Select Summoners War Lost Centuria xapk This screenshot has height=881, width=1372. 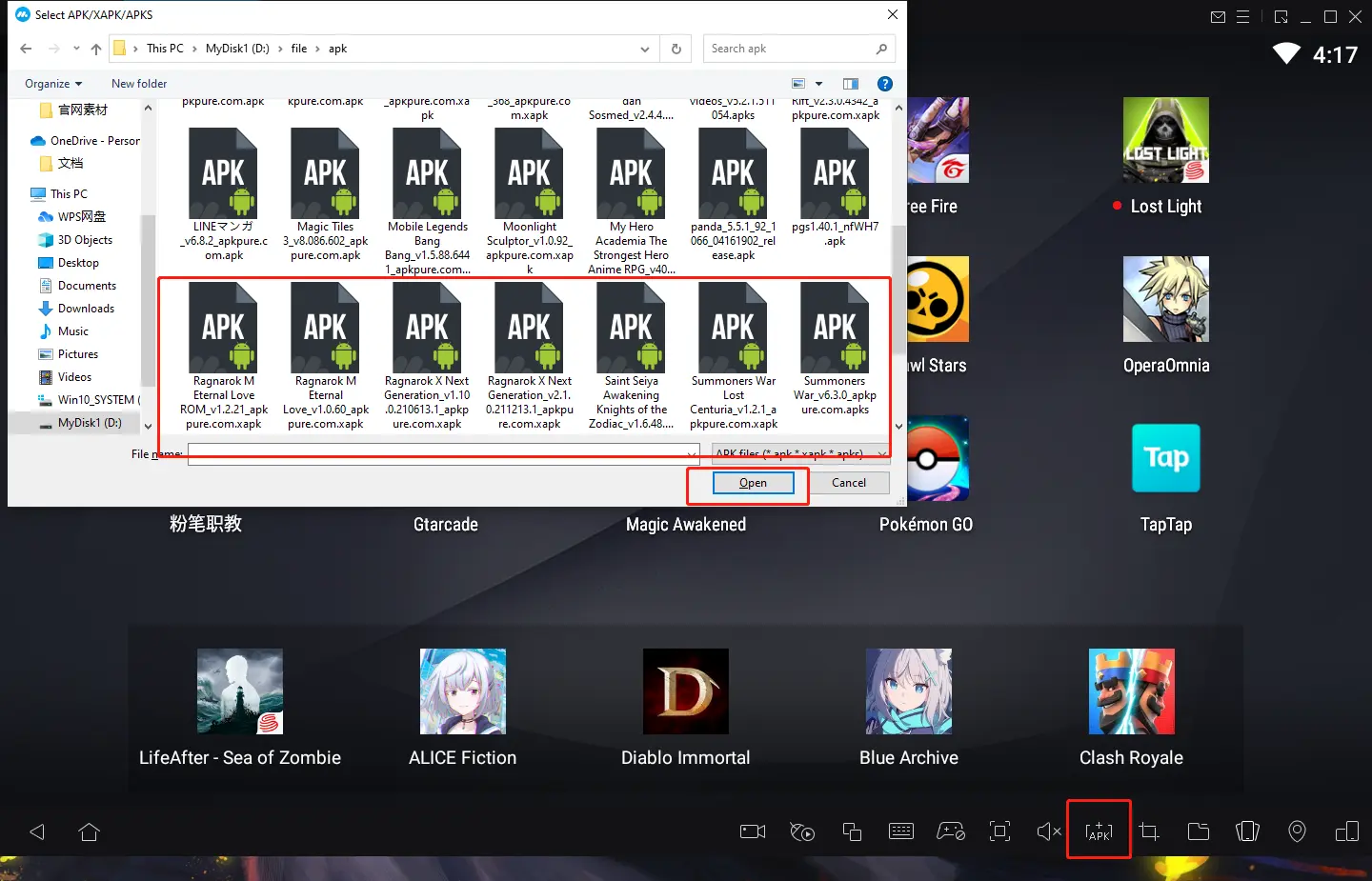coord(734,356)
